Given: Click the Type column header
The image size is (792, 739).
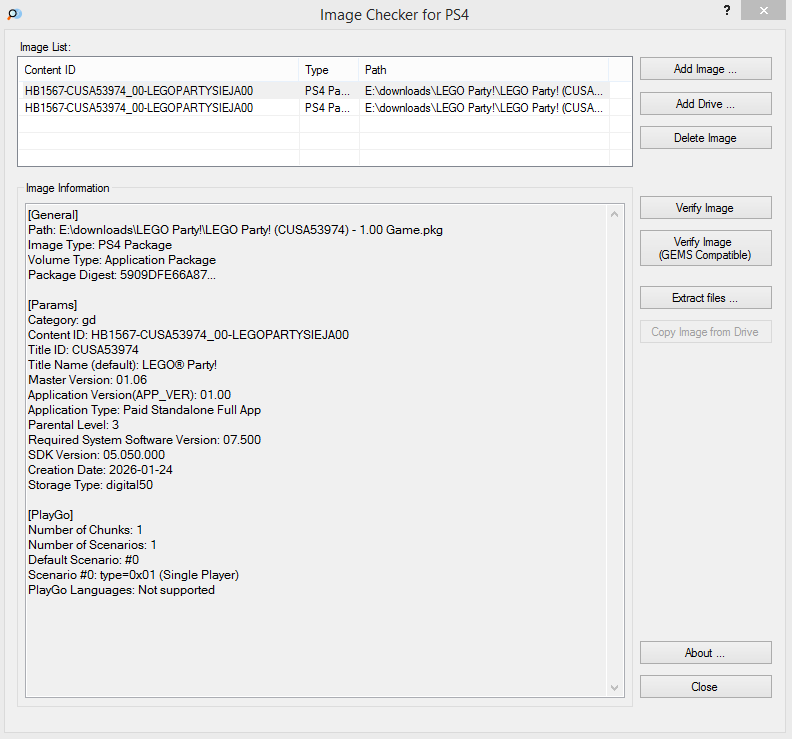Looking at the screenshot, I should 328,70.
